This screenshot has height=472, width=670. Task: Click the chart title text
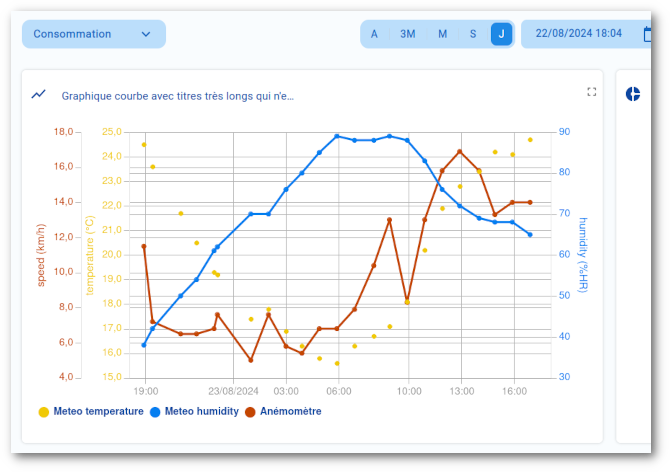(178, 96)
